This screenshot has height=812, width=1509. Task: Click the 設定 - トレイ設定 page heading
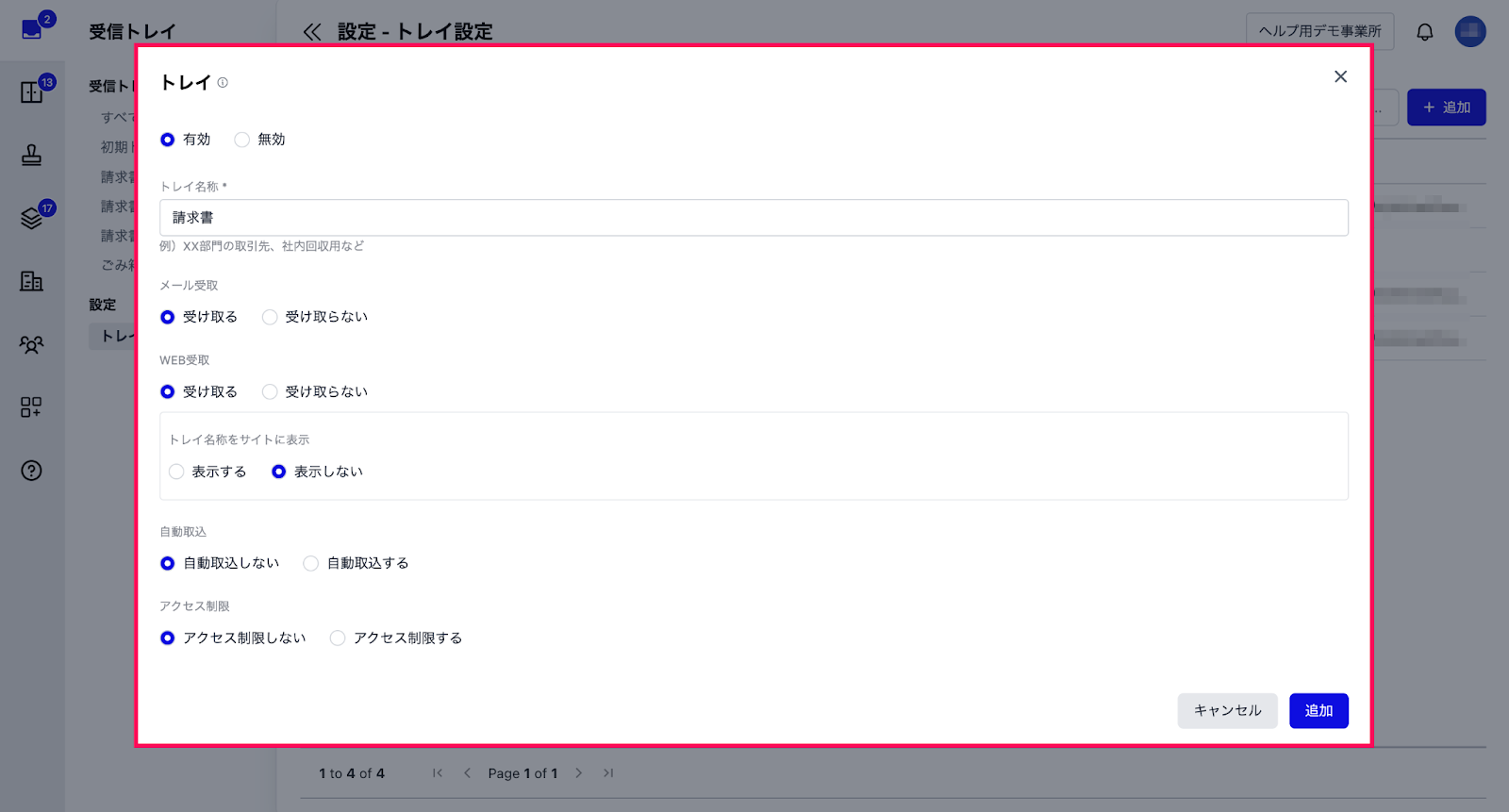415,32
